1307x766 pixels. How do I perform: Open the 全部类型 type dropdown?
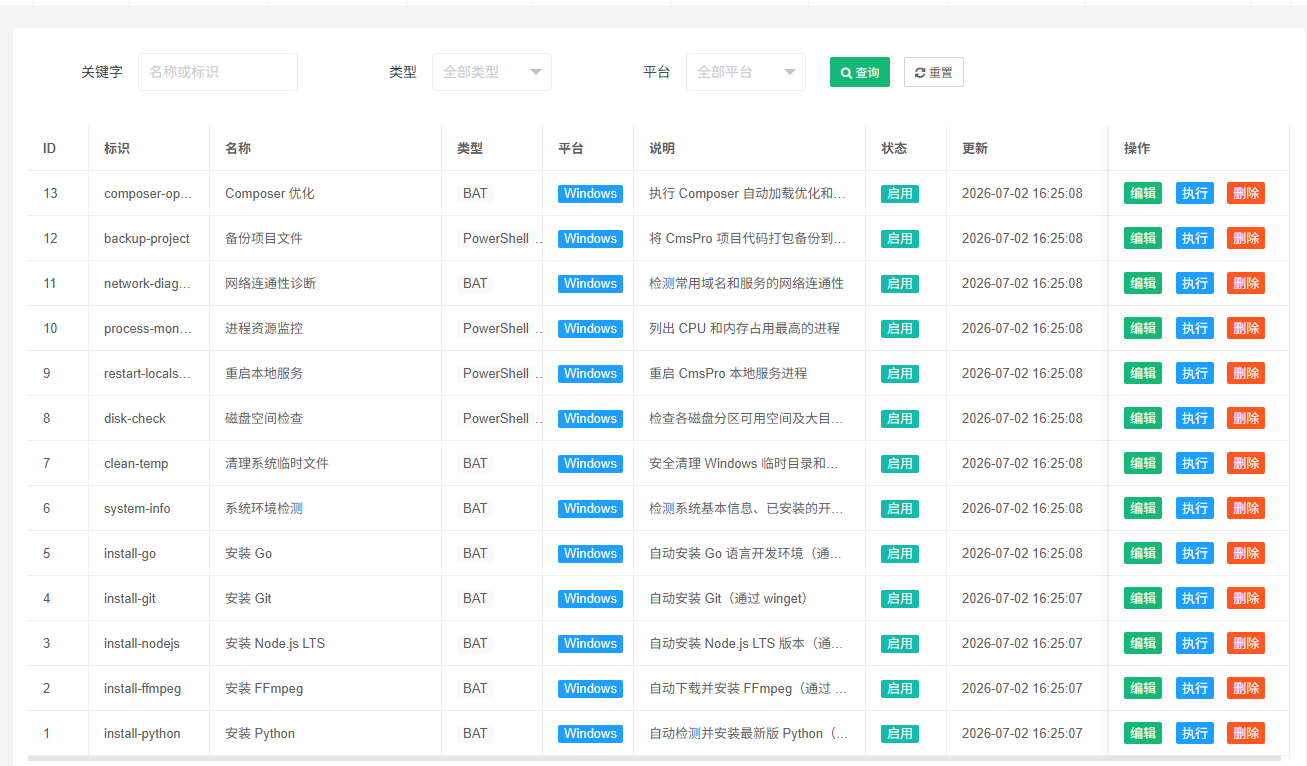[491, 72]
